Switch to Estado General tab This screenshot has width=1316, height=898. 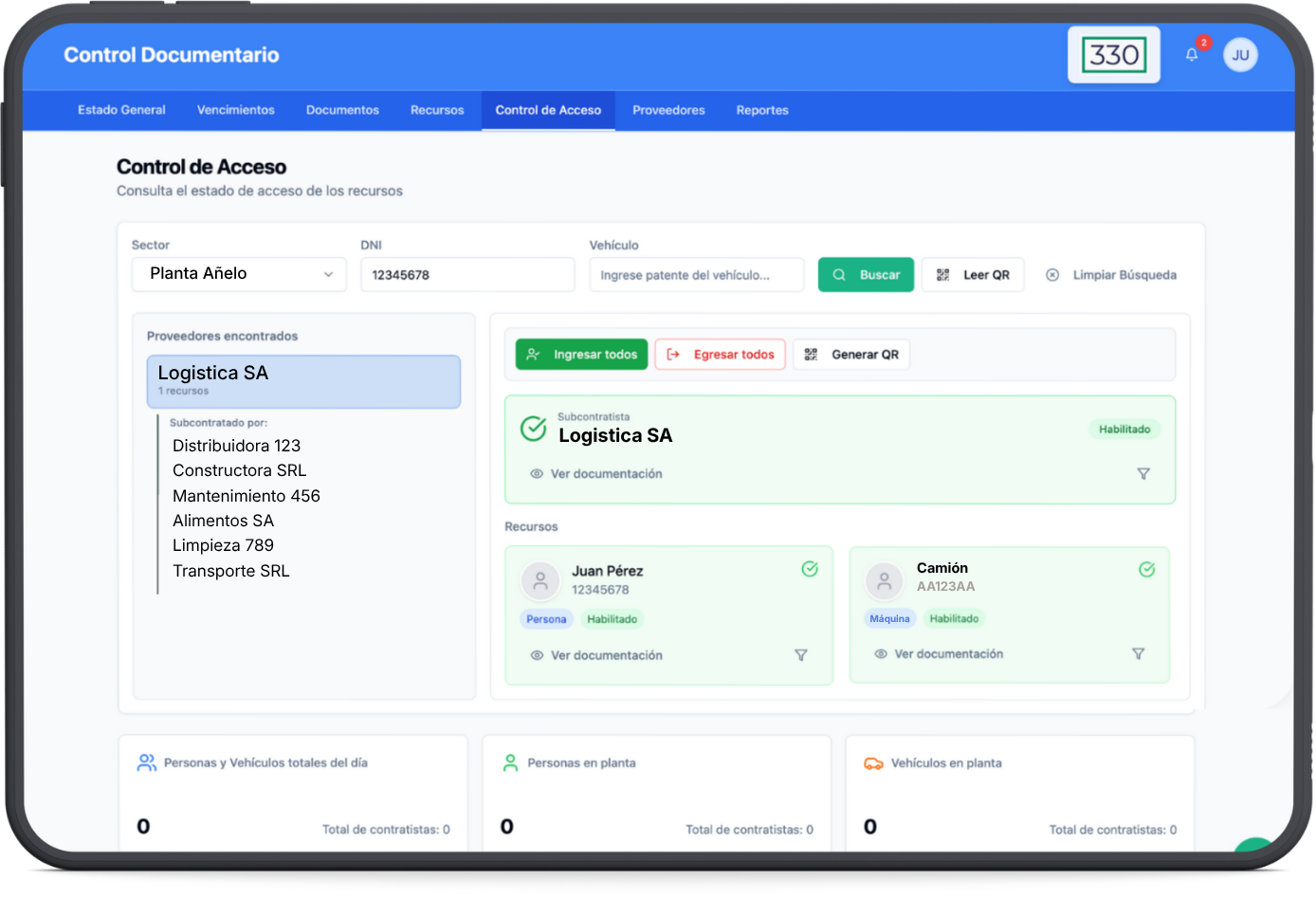(x=121, y=110)
